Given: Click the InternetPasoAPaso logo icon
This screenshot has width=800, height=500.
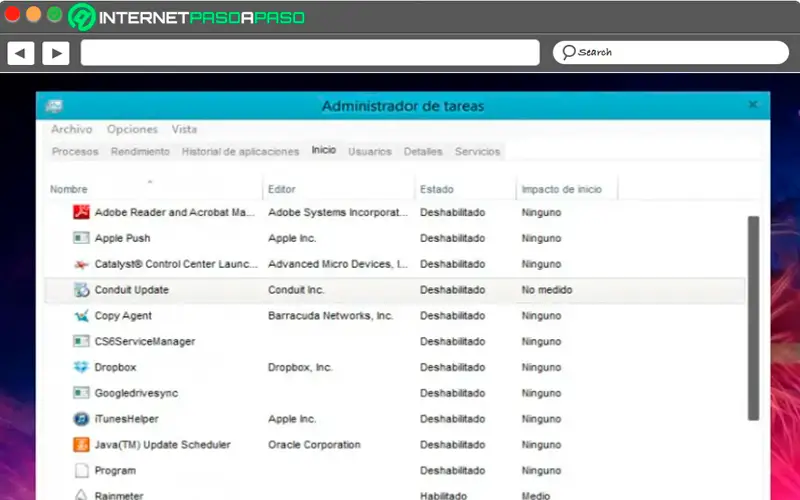Looking at the screenshot, I should pos(82,17).
